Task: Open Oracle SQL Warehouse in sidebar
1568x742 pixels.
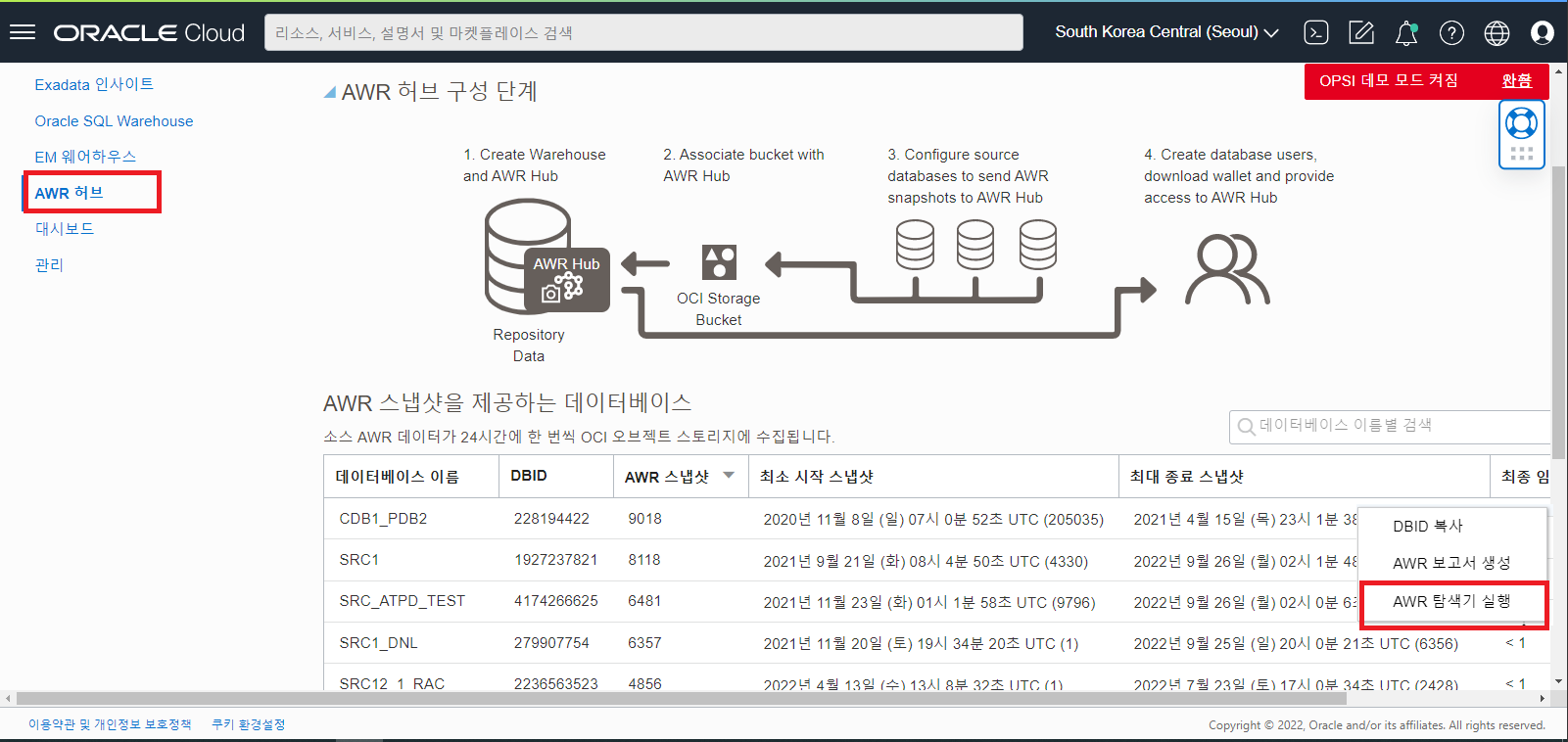Action: 114,121
